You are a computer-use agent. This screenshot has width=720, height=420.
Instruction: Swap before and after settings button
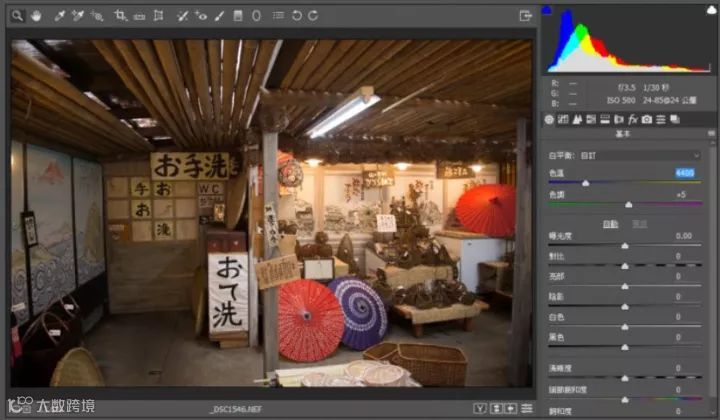click(x=496, y=408)
